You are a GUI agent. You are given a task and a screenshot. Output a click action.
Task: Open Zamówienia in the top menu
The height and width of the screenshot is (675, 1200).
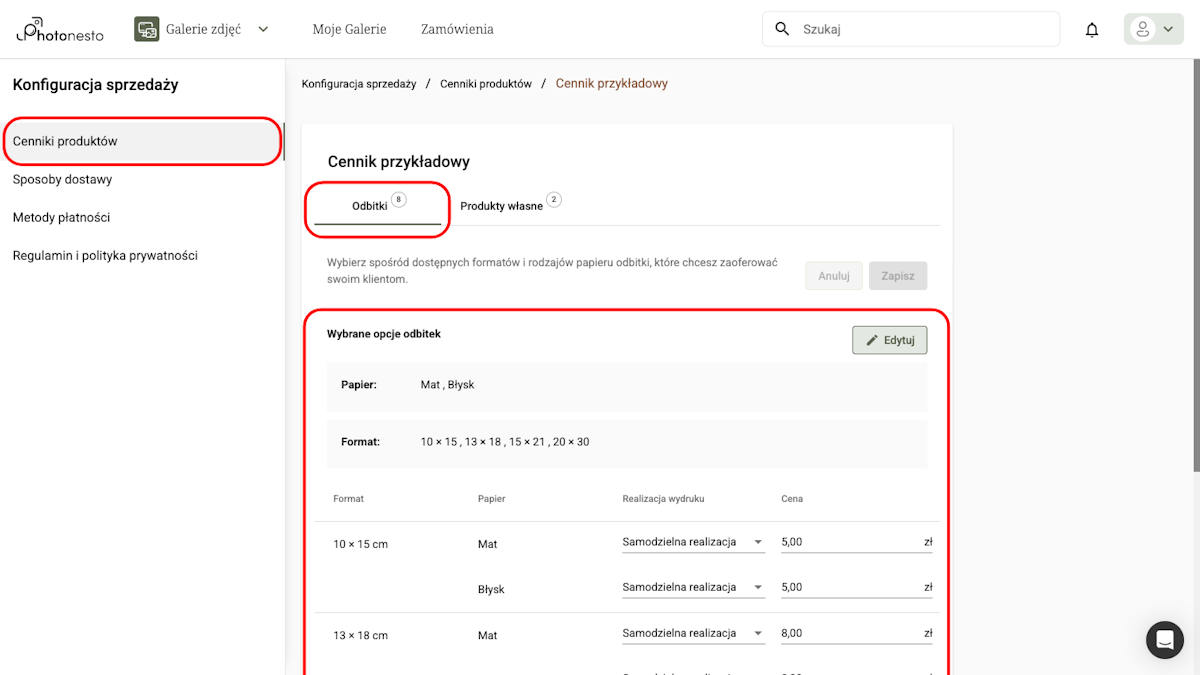click(457, 29)
